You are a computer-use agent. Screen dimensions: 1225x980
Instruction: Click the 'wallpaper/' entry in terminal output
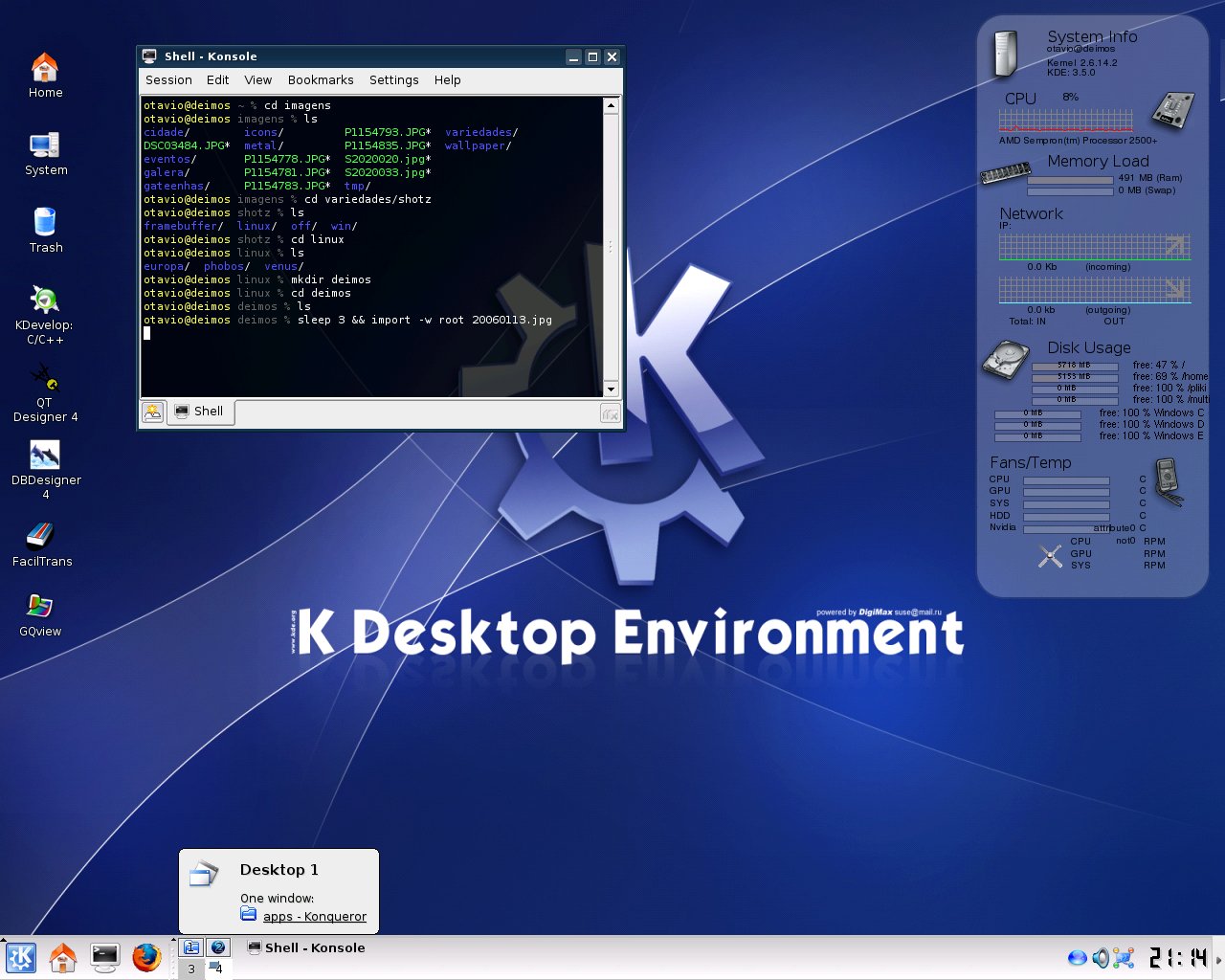click(x=478, y=145)
